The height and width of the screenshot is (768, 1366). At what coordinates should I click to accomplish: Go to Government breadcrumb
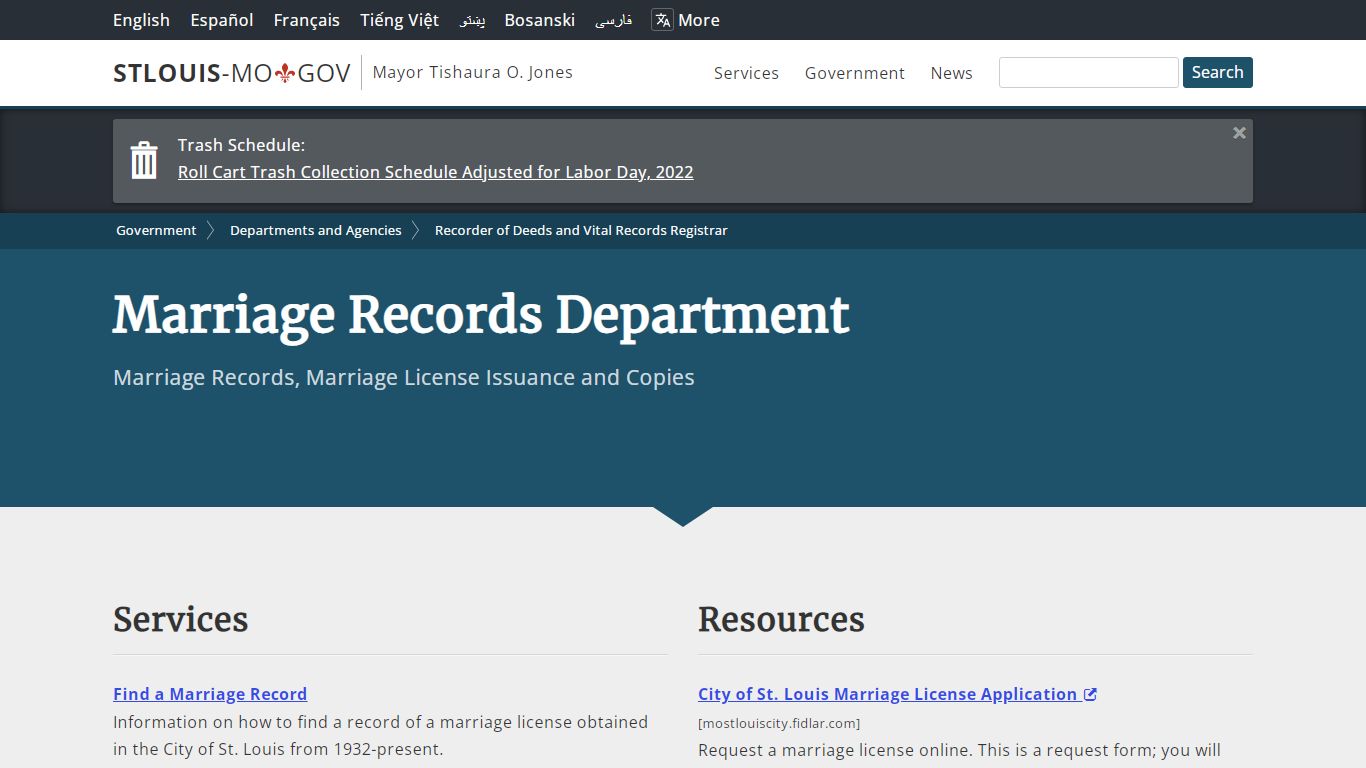[156, 230]
